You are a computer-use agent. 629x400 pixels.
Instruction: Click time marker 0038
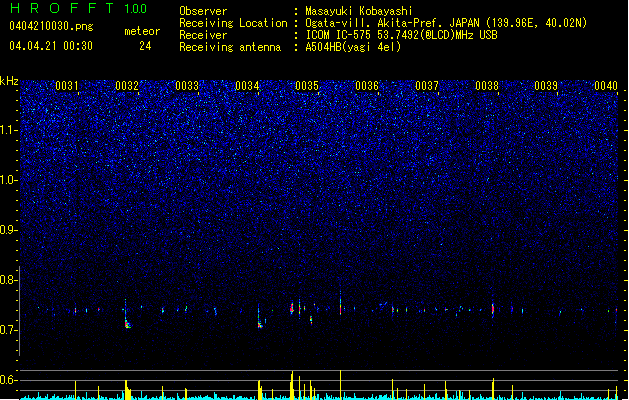pos(487,86)
